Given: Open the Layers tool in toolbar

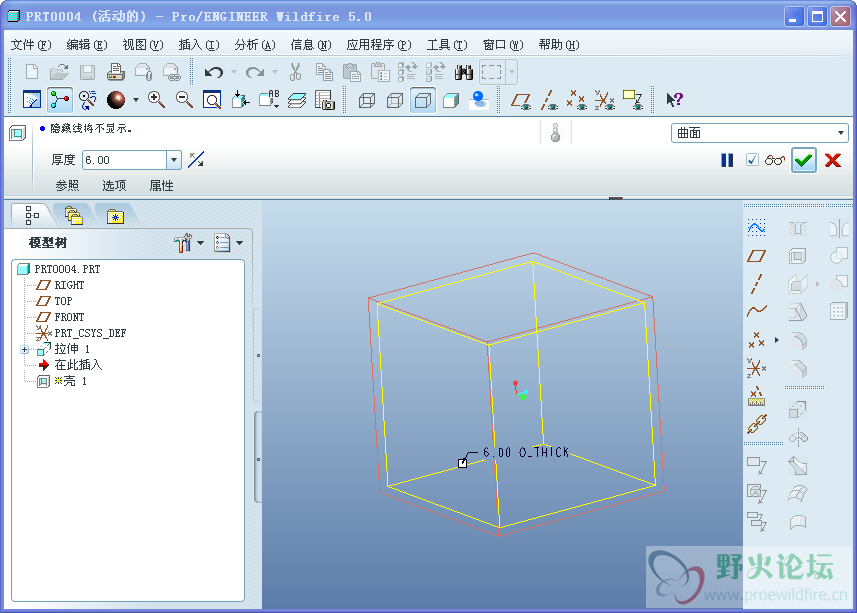Looking at the screenshot, I should (297, 100).
